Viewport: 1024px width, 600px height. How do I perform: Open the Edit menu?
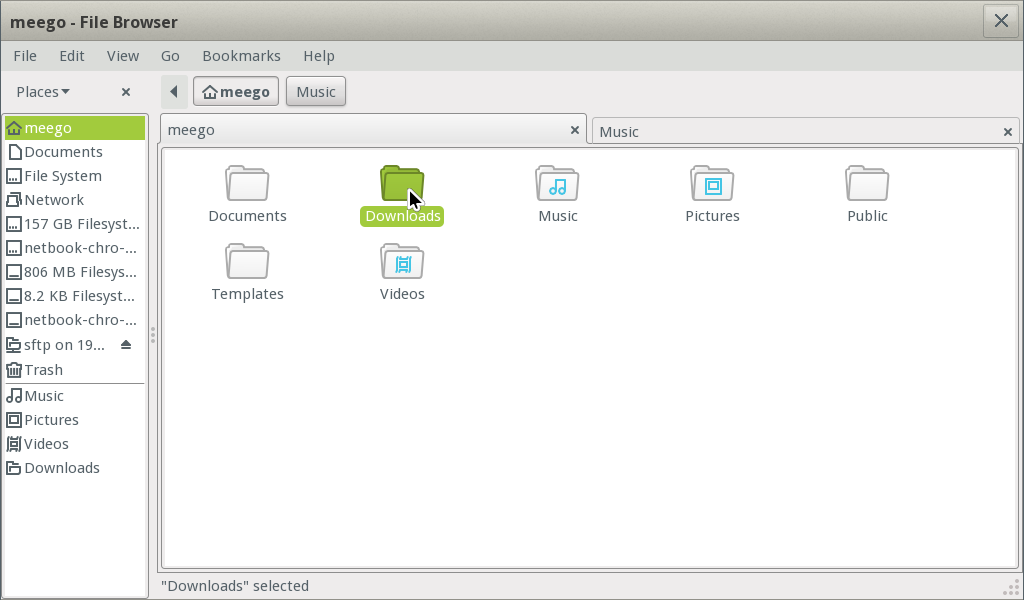[72, 56]
